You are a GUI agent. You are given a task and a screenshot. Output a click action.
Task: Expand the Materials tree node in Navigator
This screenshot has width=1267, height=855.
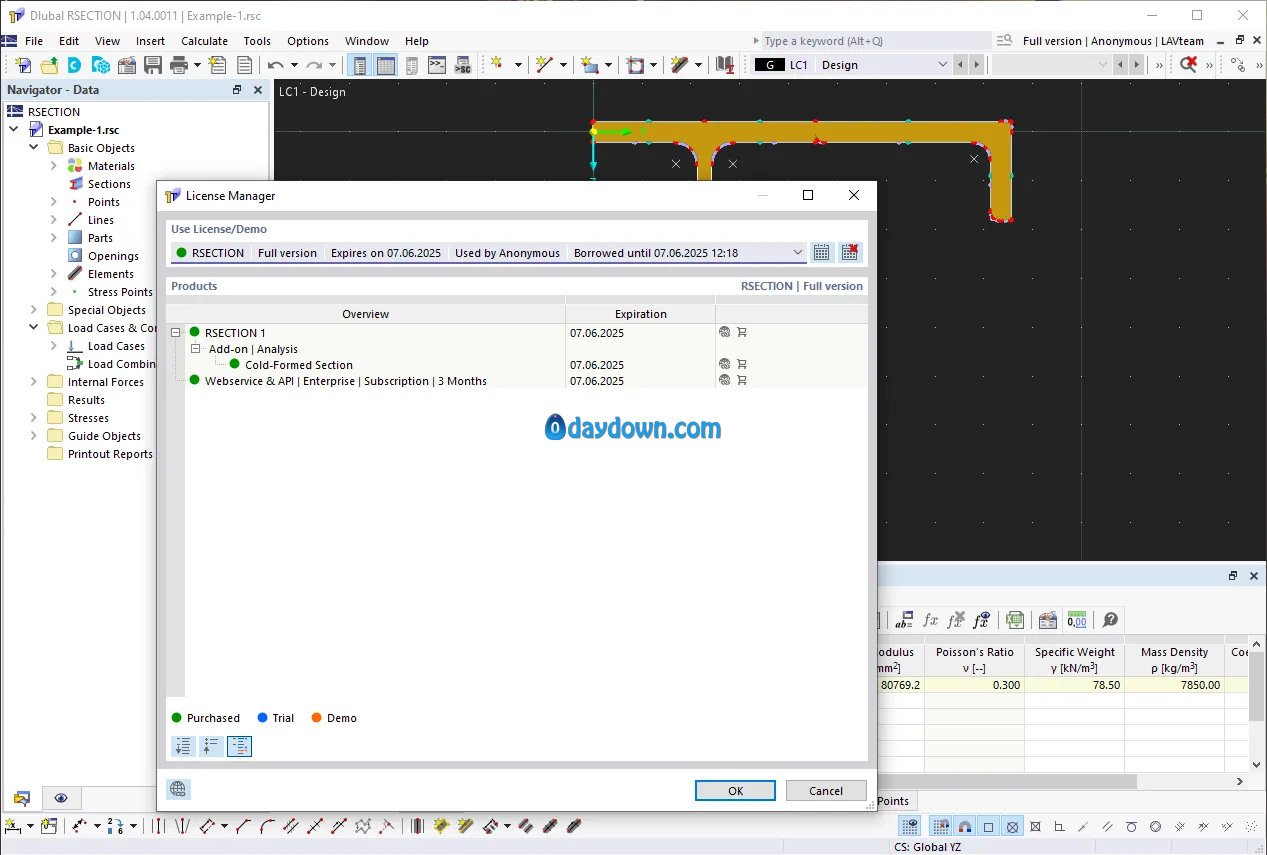pos(54,166)
